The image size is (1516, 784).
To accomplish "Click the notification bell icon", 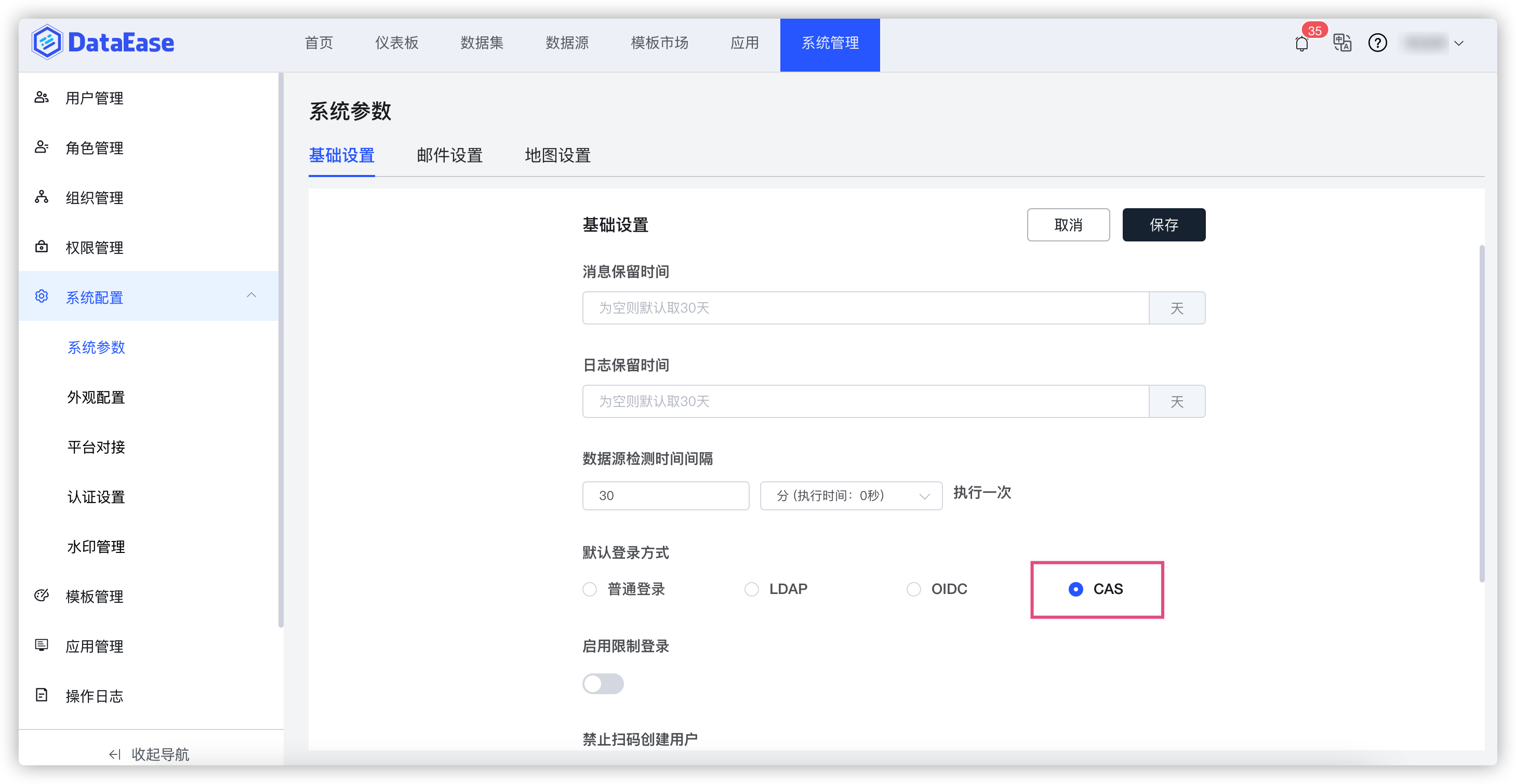I will point(1302,43).
